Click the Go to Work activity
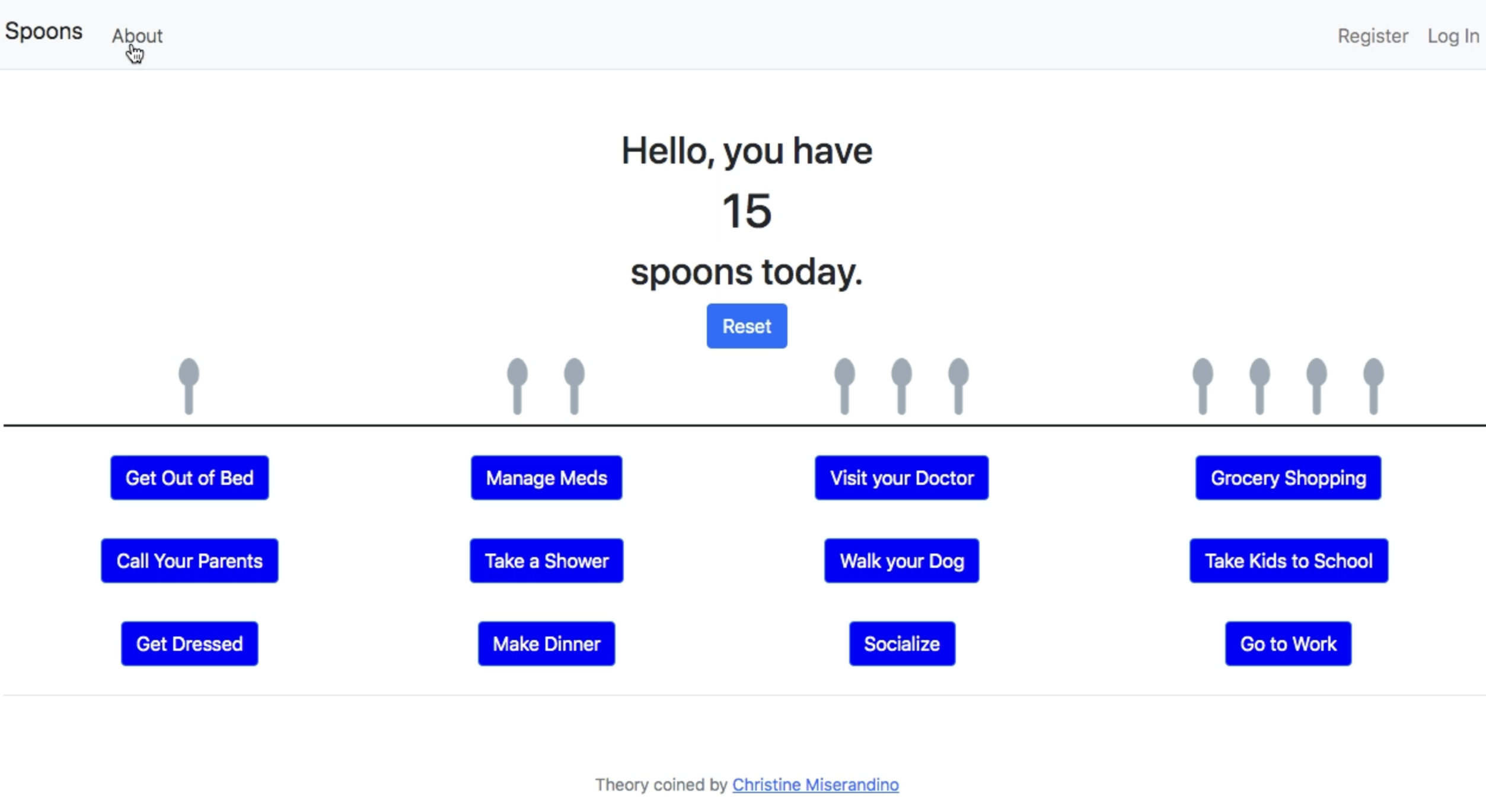This screenshot has width=1486, height=812. [1288, 644]
